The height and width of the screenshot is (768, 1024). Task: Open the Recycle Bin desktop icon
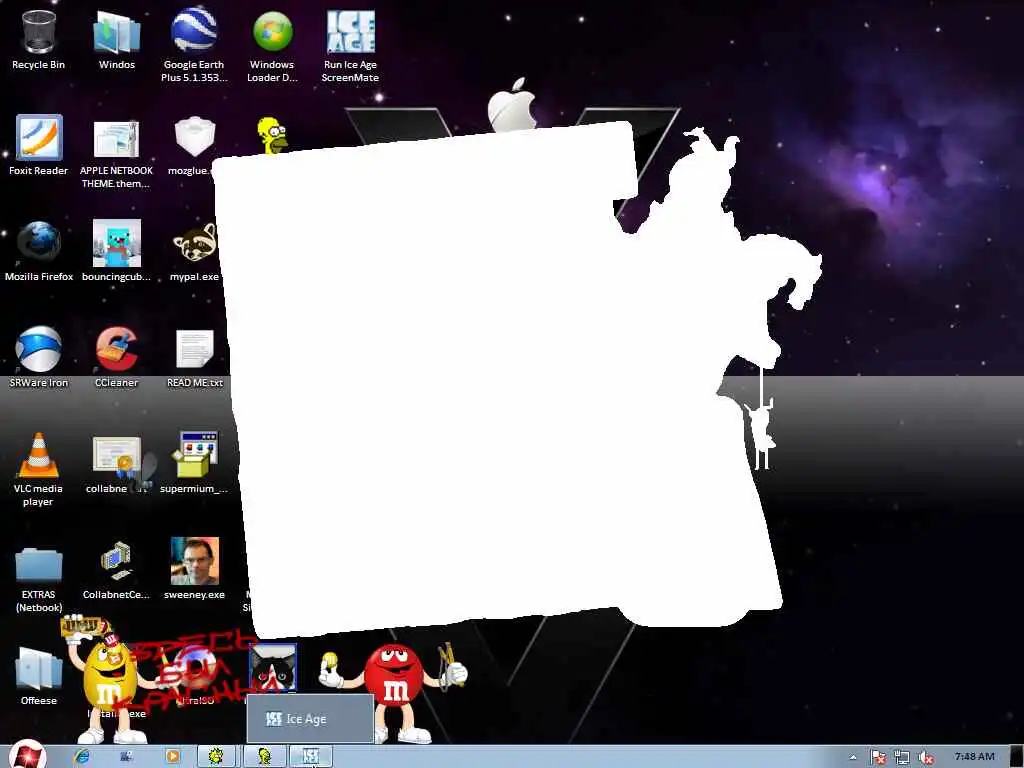tap(39, 39)
